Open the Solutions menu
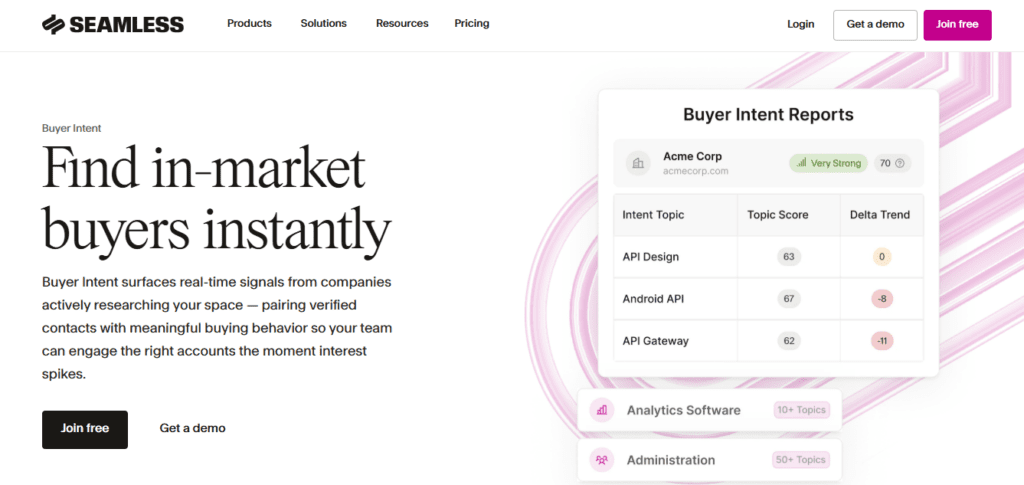This screenshot has height=485, width=1024. [x=323, y=23]
